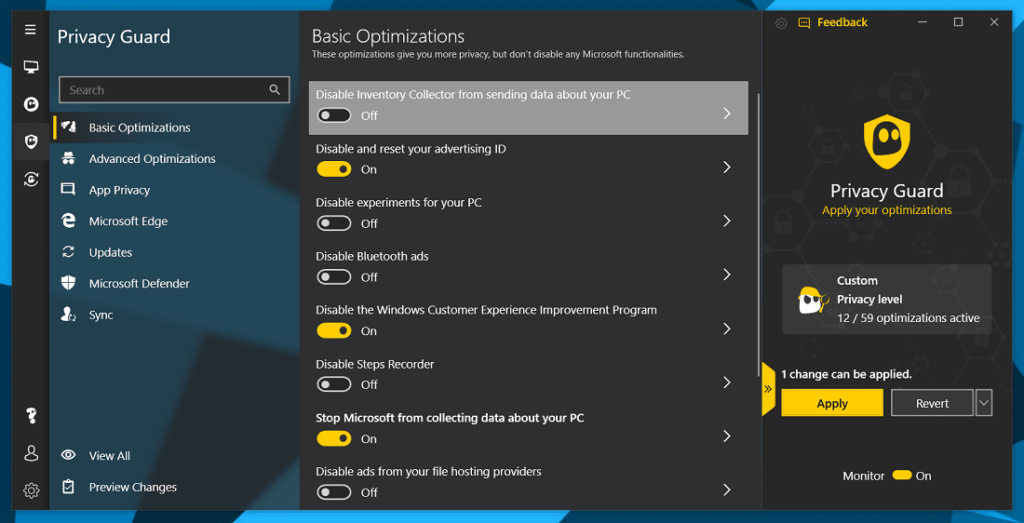Expand Customer Experience Improvement Program chevron

[727, 328]
